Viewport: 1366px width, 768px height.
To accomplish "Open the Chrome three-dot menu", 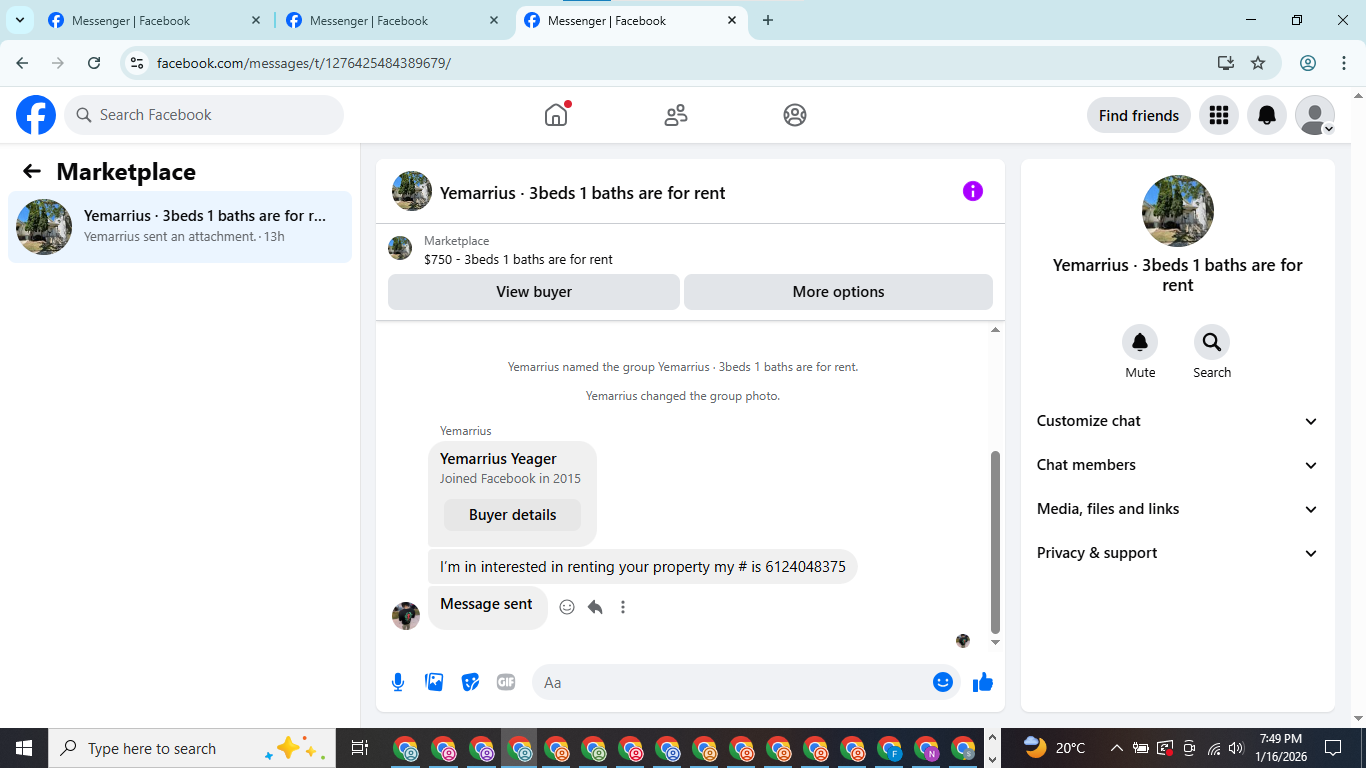I will (x=1343, y=63).
